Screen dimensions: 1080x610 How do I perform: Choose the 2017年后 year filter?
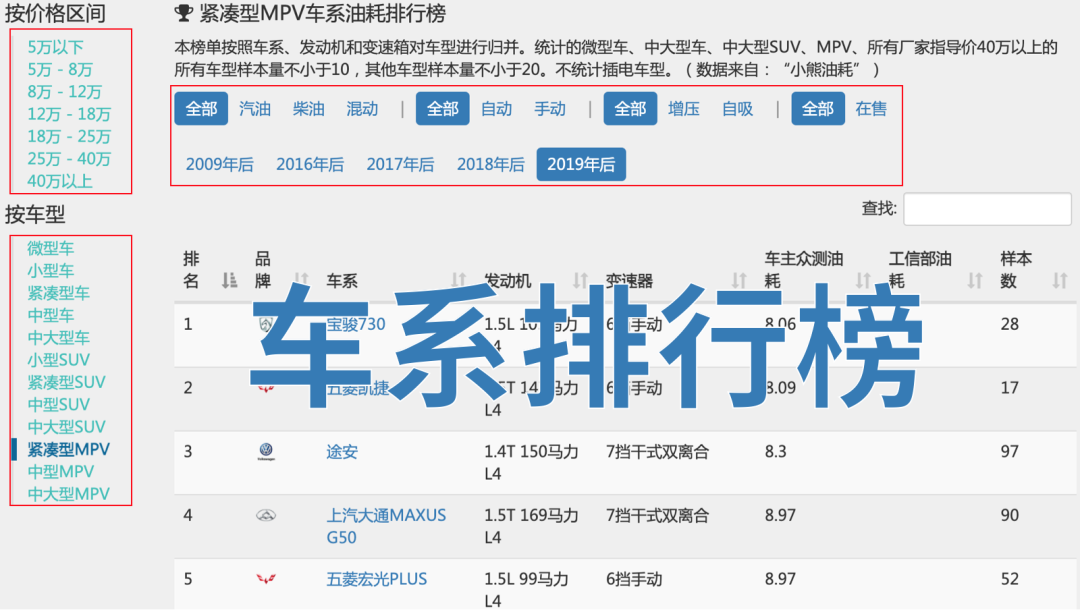click(400, 165)
